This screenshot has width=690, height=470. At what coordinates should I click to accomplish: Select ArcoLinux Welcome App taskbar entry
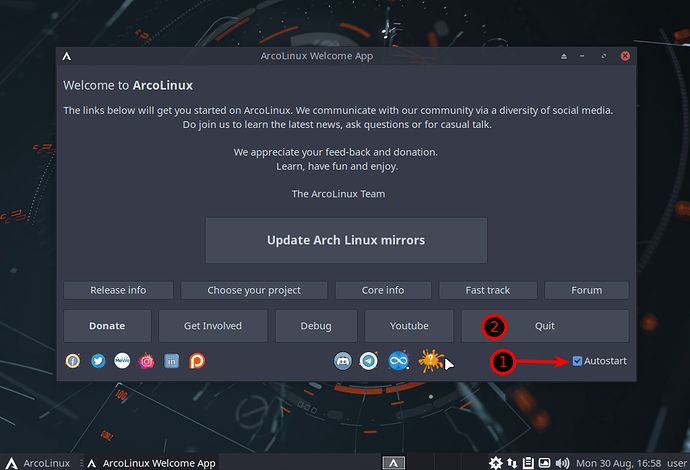pyautogui.click(x=151, y=463)
